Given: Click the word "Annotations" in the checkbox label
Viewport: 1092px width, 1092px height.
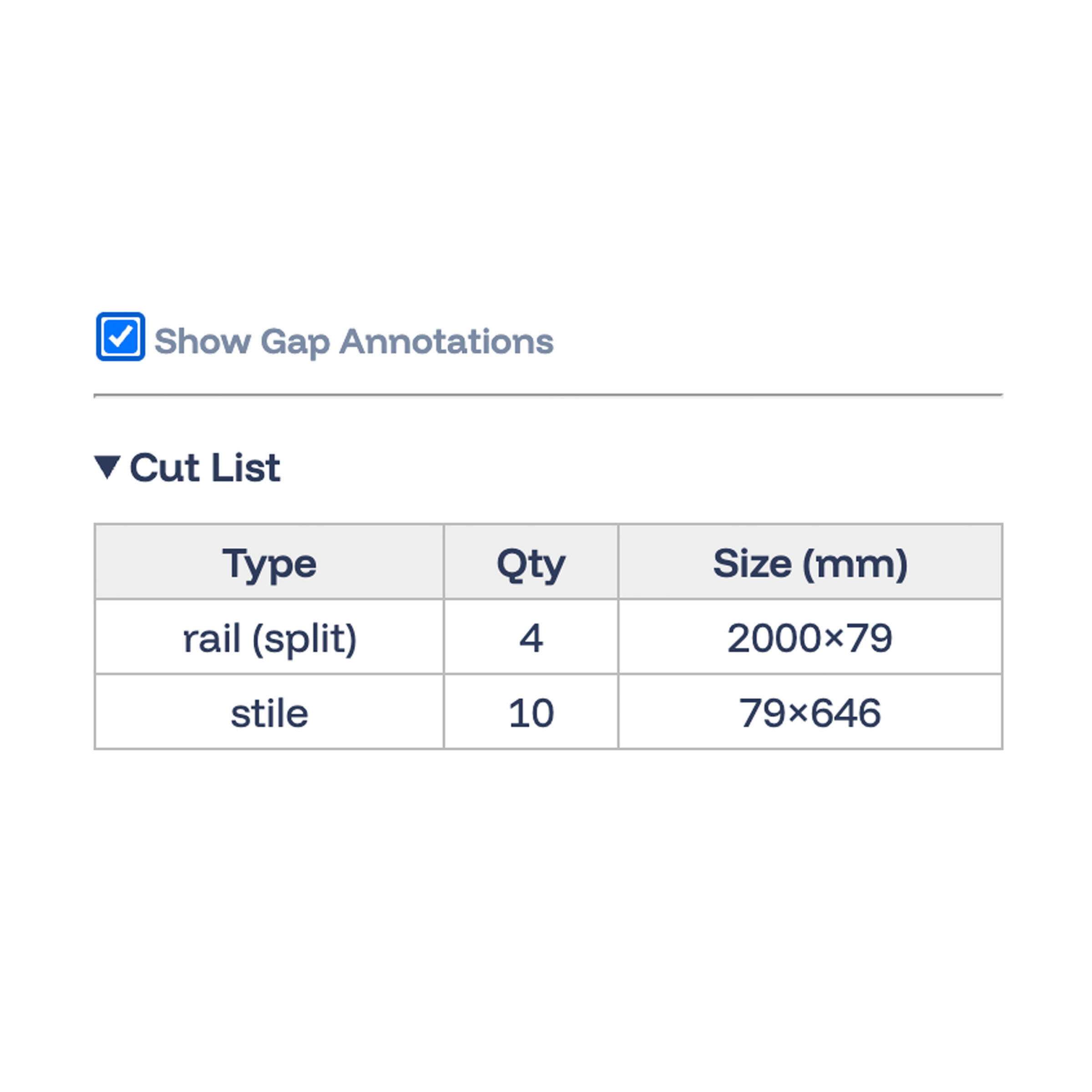Looking at the screenshot, I should [x=446, y=341].
